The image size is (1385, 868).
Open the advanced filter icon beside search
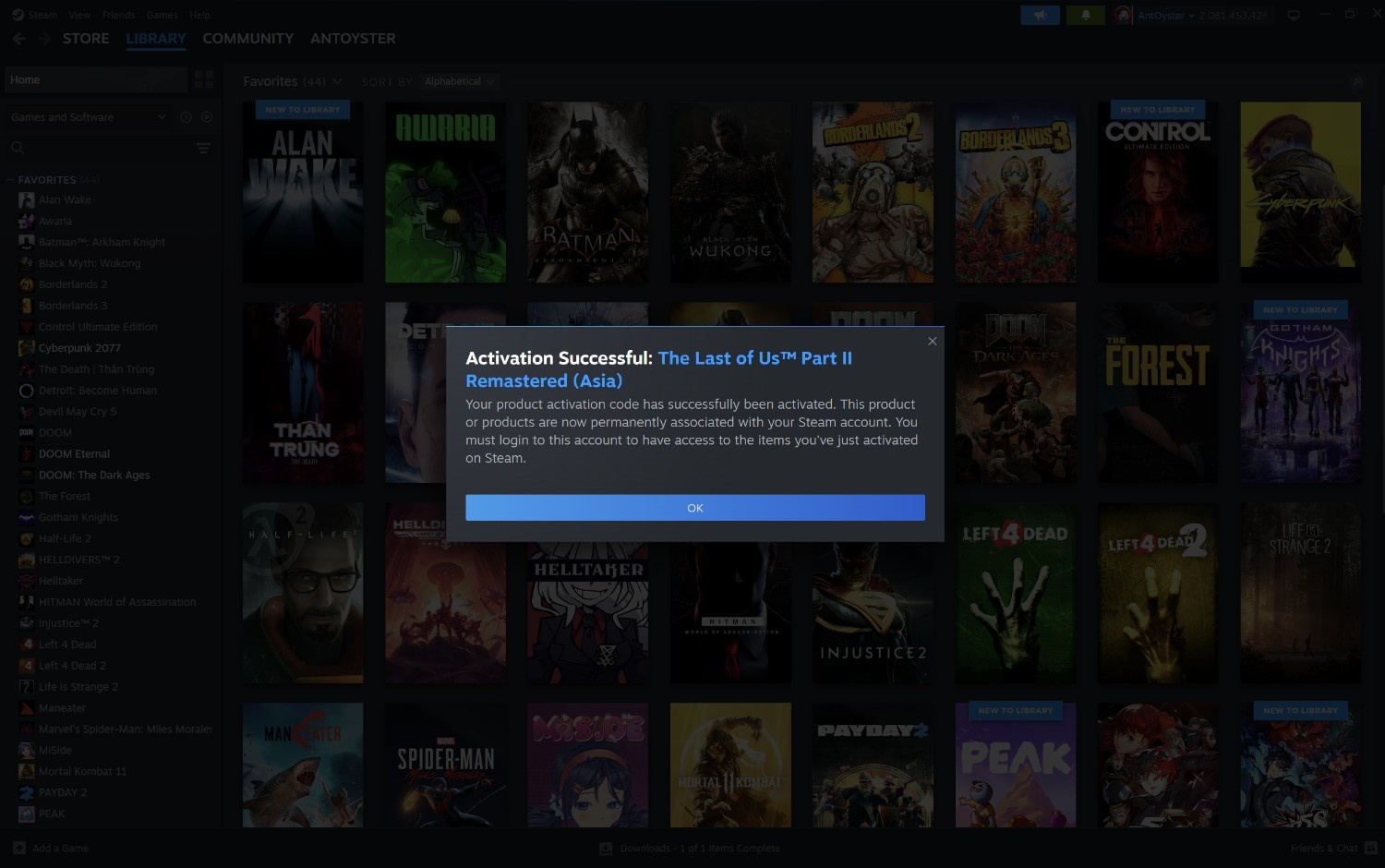pos(203,149)
